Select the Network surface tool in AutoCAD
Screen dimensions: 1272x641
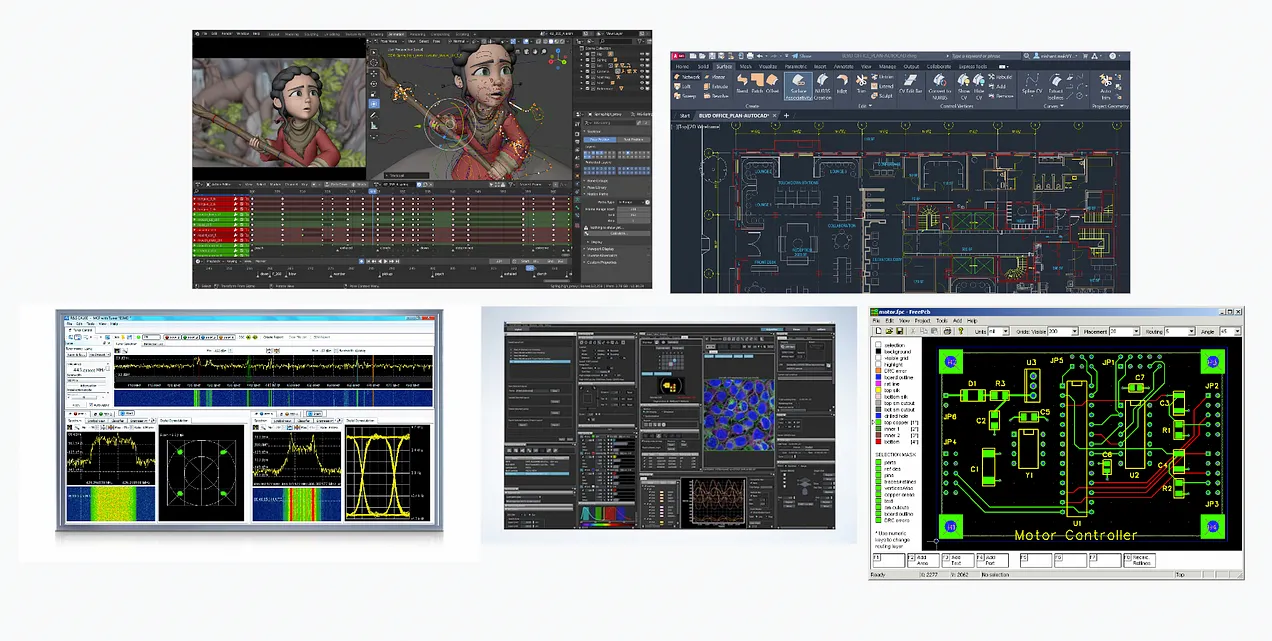click(x=688, y=76)
